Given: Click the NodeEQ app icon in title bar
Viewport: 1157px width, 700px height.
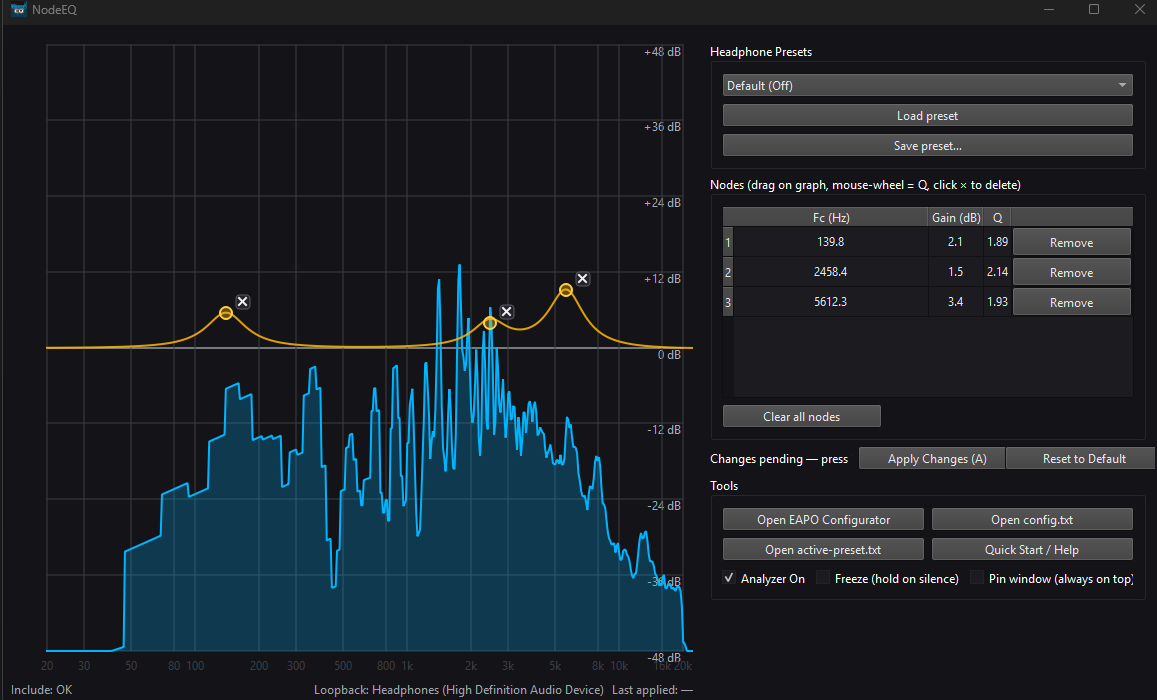Looking at the screenshot, I should click(x=18, y=9).
